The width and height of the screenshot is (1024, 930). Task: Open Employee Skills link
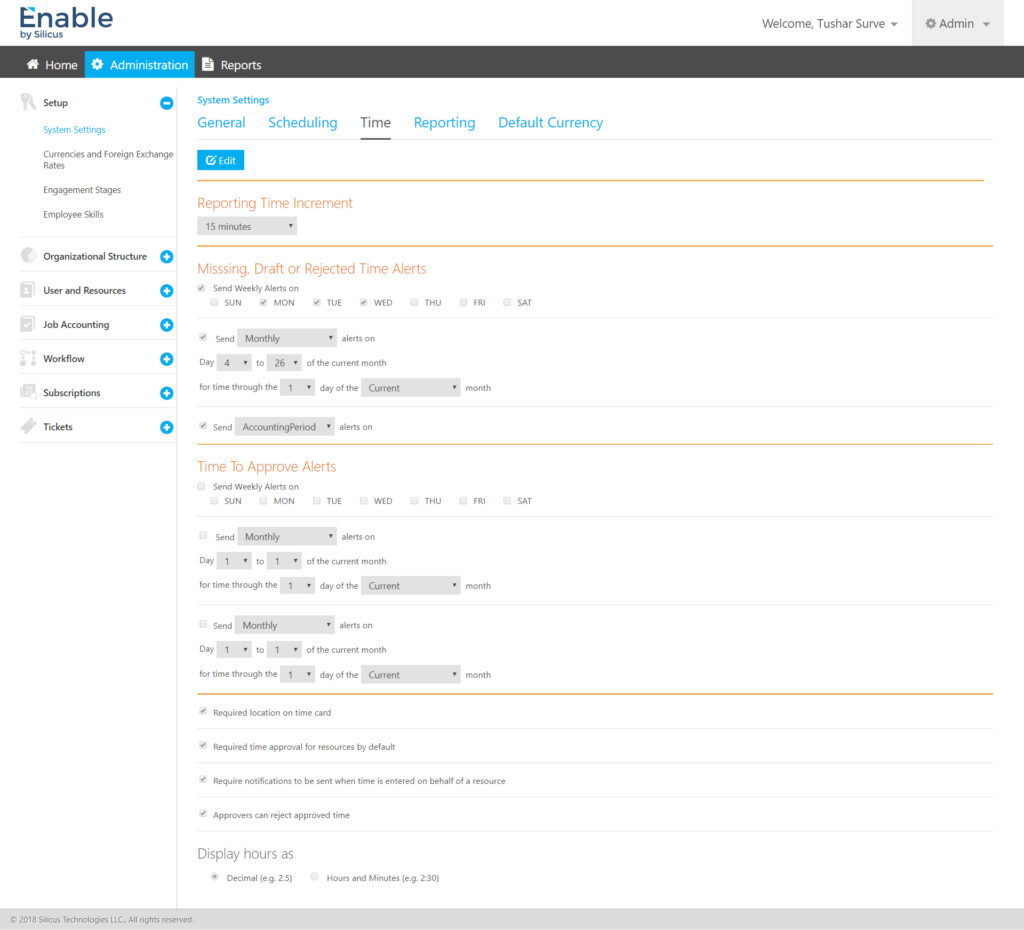coord(73,214)
